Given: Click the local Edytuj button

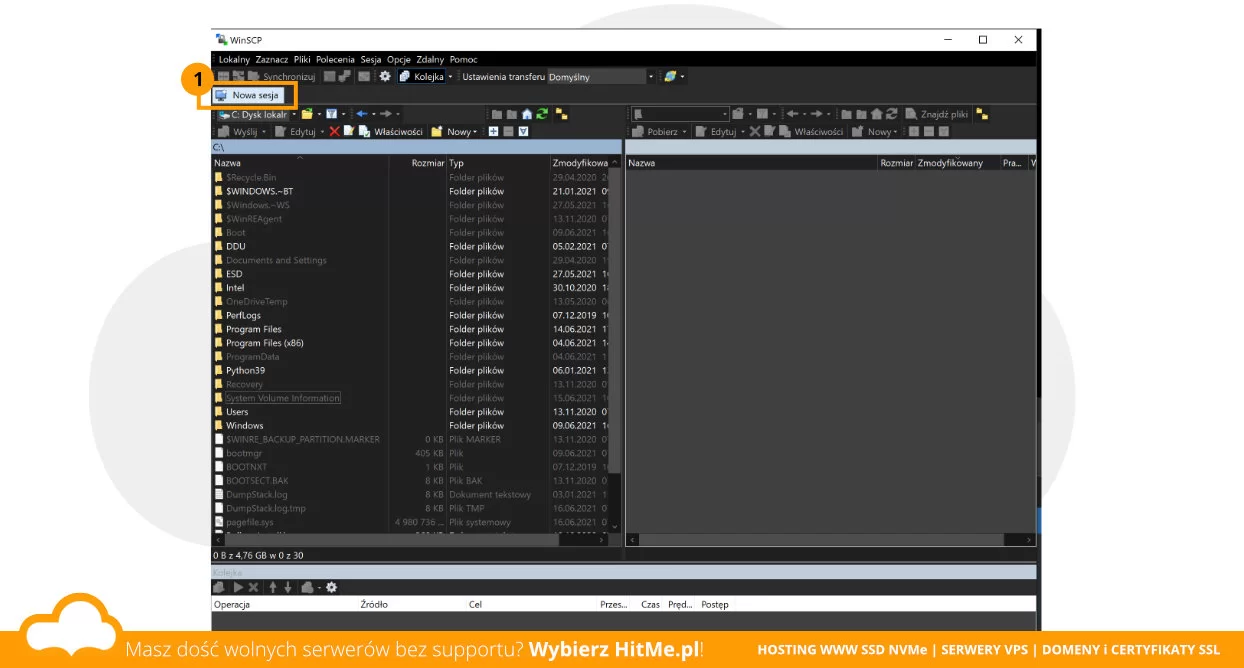Looking at the screenshot, I should 297,131.
